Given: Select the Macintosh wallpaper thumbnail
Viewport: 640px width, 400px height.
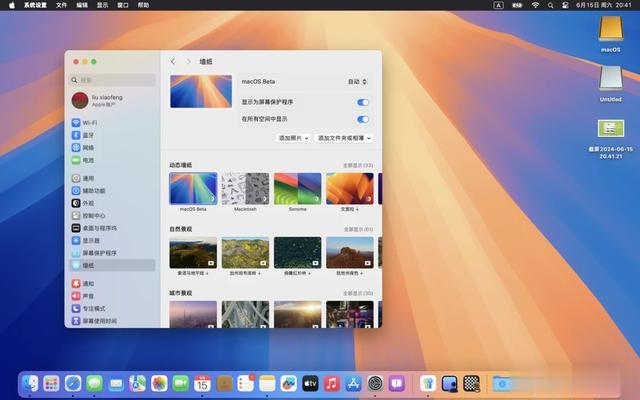Looking at the screenshot, I should 245,188.
